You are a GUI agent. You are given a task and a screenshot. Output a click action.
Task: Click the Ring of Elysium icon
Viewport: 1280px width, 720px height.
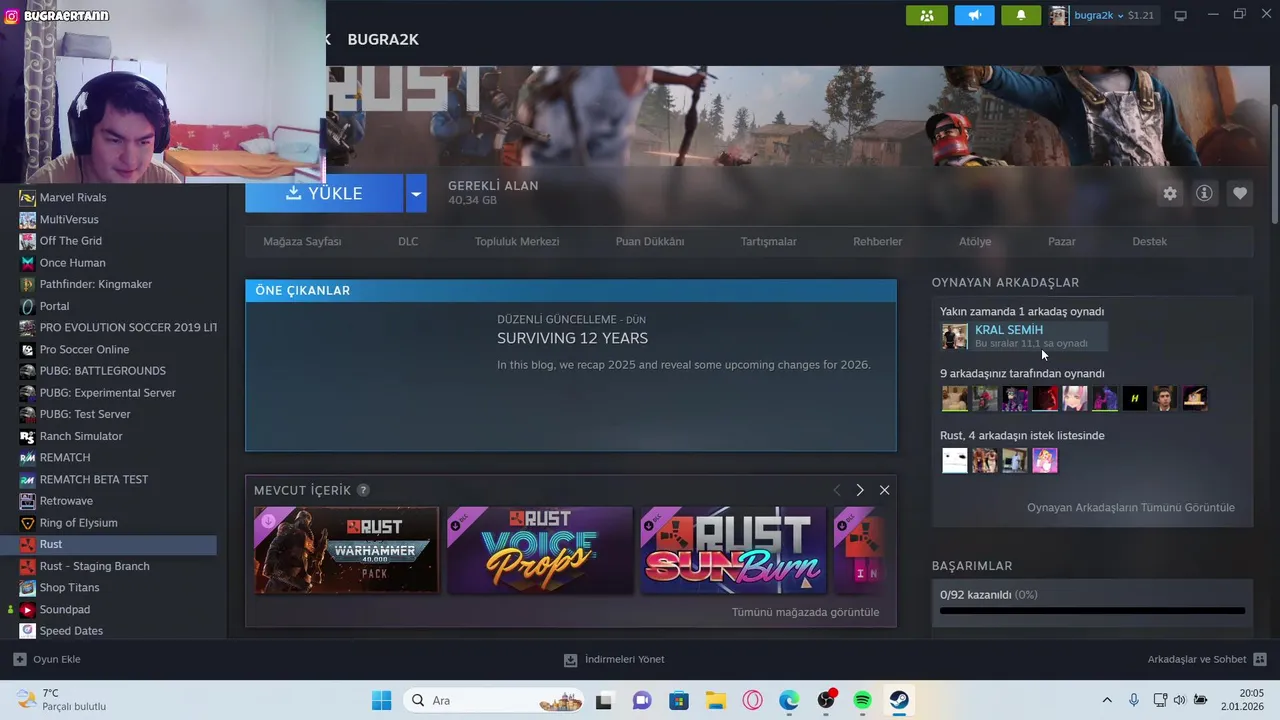[27, 523]
